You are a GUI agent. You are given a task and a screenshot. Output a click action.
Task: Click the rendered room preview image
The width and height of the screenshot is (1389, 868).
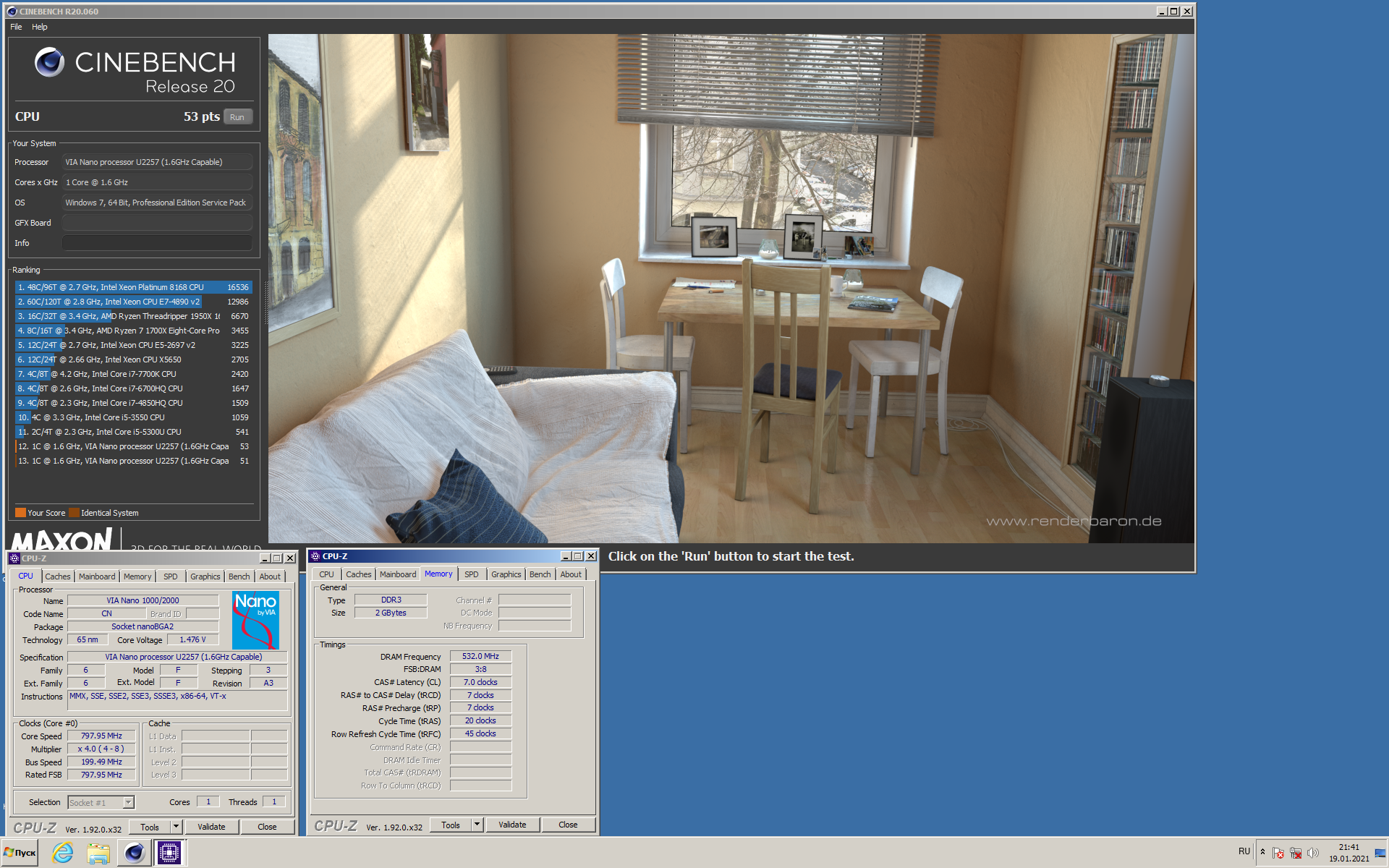pyautogui.click(x=731, y=289)
